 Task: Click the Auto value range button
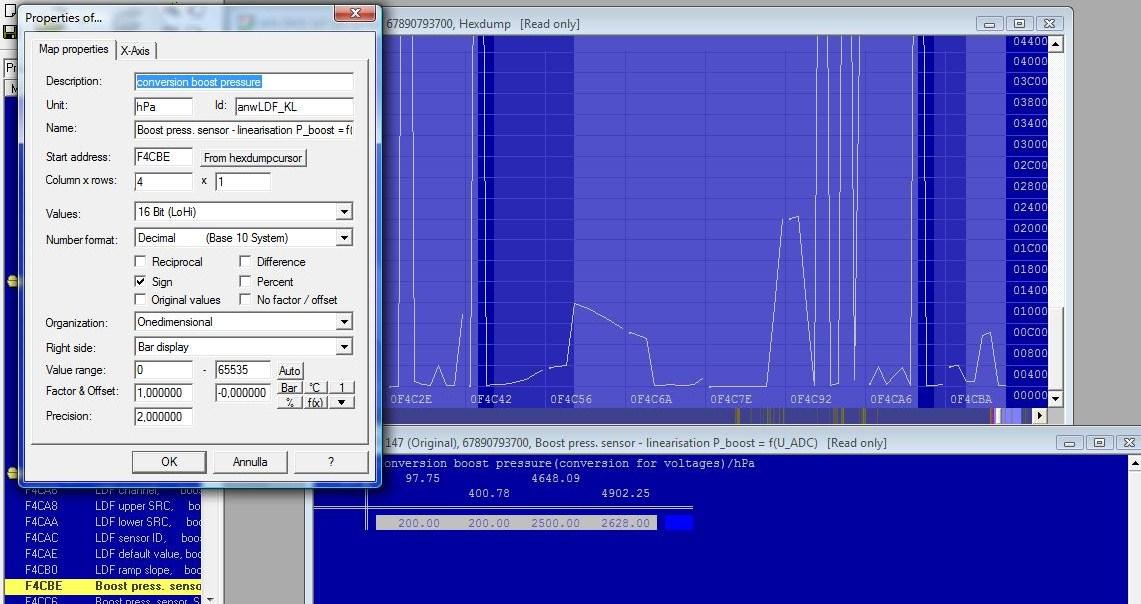pos(290,370)
